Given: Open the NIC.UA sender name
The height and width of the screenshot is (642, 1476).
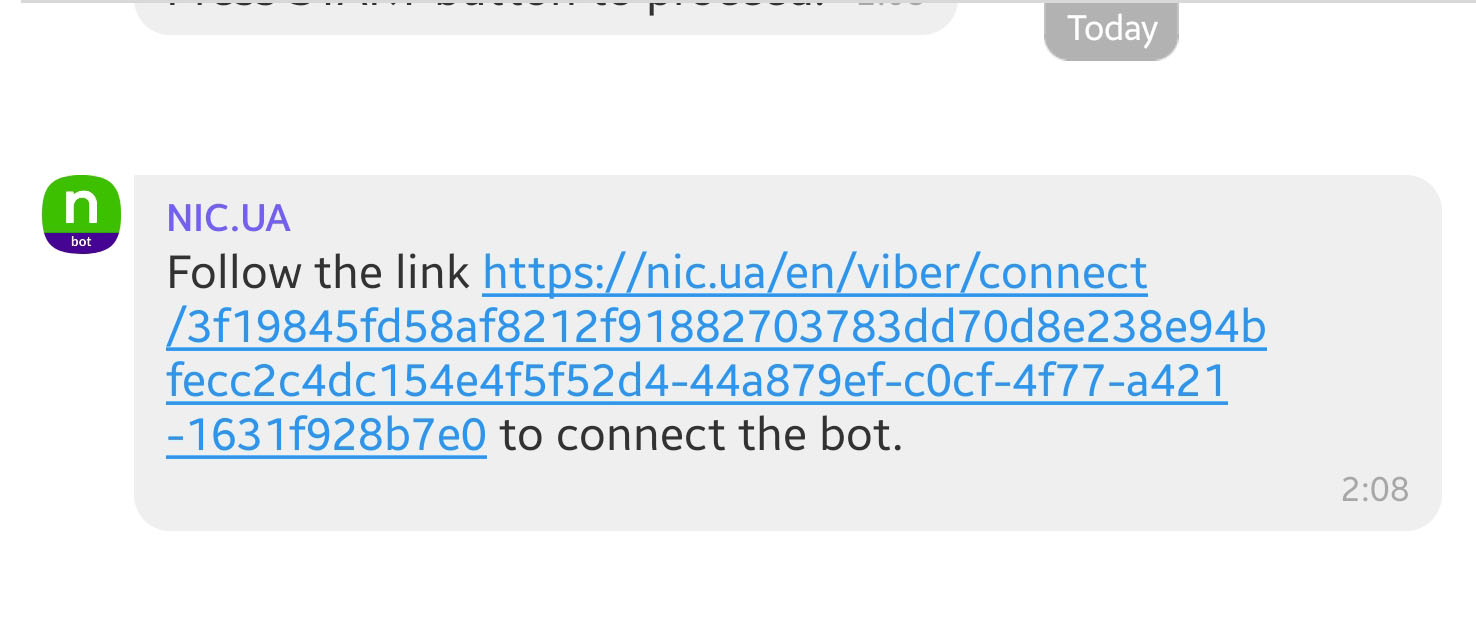Looking at the screenshot, I should 229,218.
